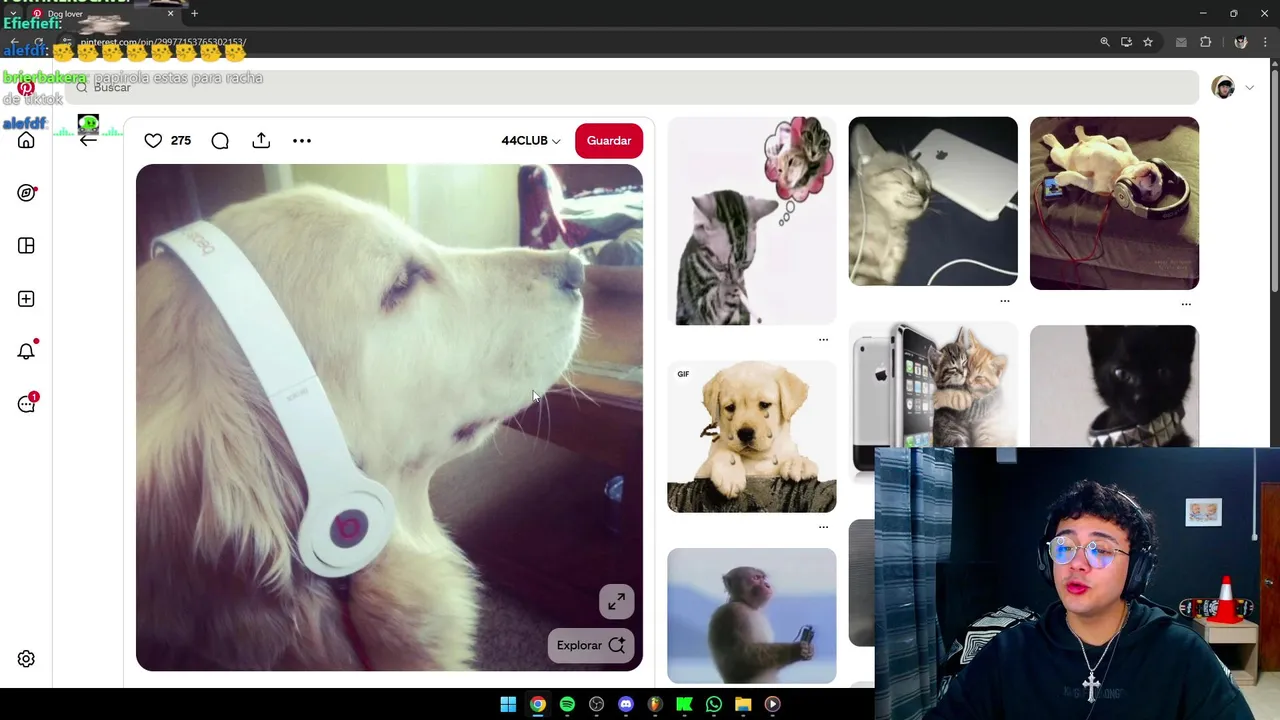Open OBS Studio from taskbar

point(597,704)
